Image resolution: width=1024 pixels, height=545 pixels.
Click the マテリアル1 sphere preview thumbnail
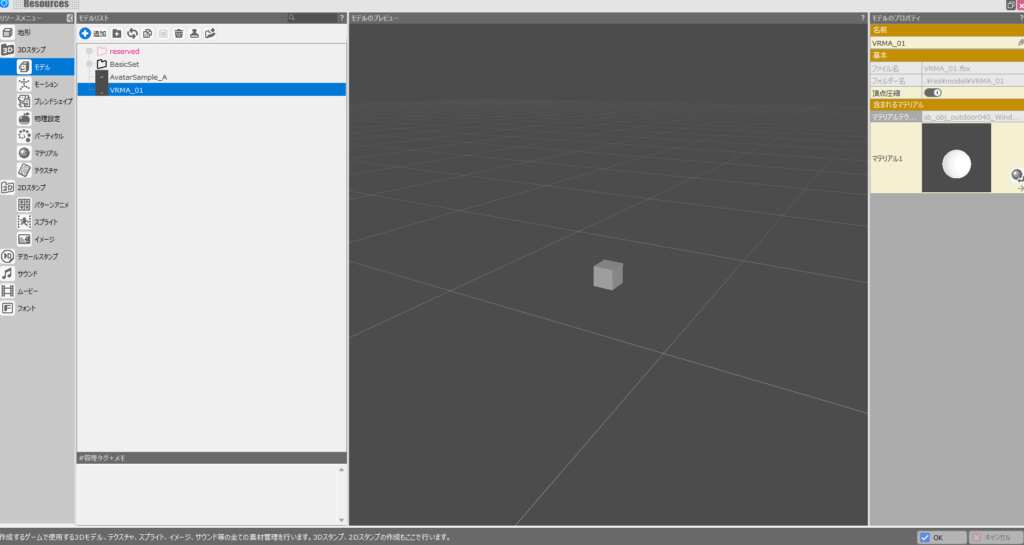(956, 165)
